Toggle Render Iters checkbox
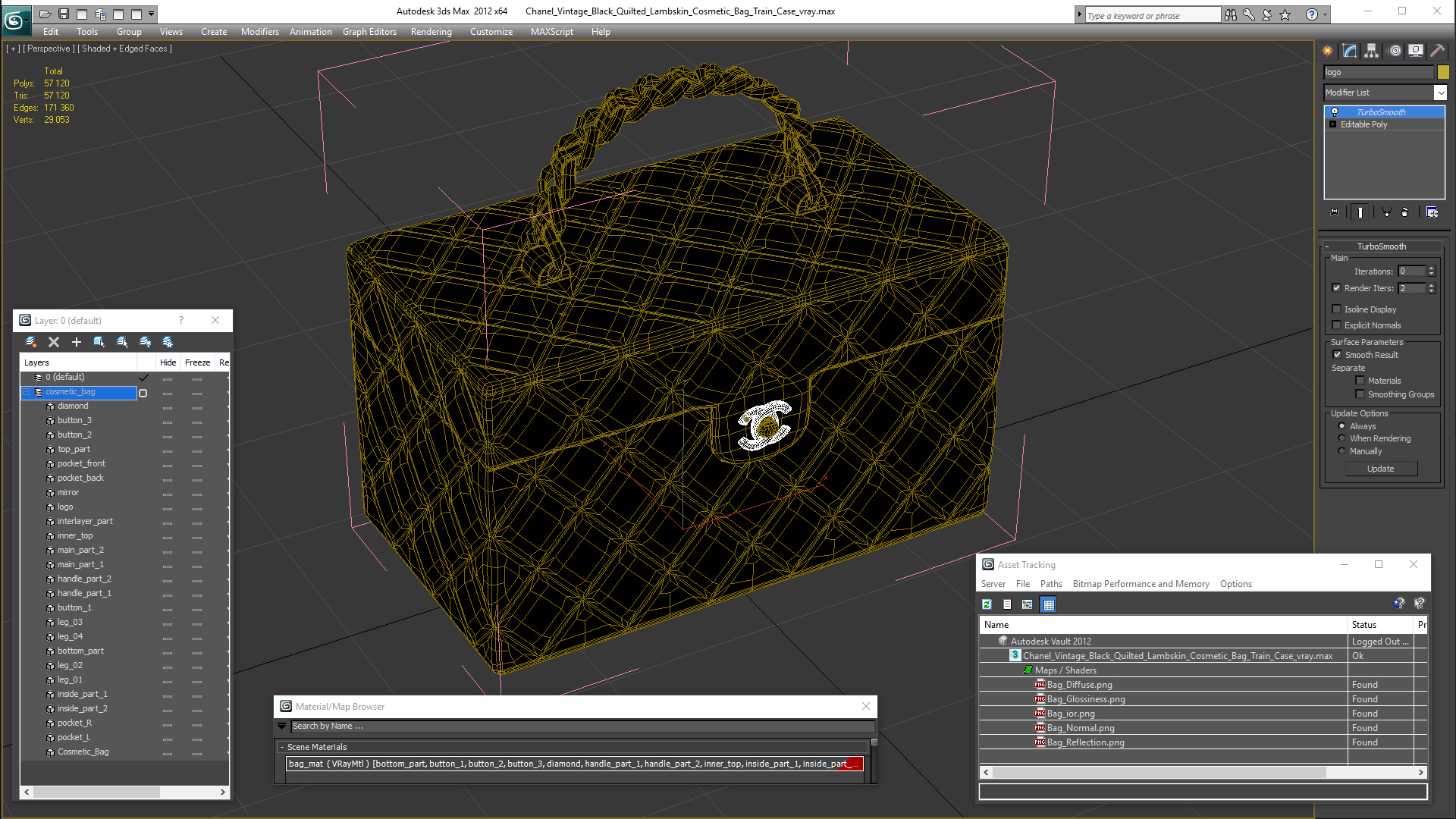This screenshot has height=819, width=1456. coord(1337,288)
